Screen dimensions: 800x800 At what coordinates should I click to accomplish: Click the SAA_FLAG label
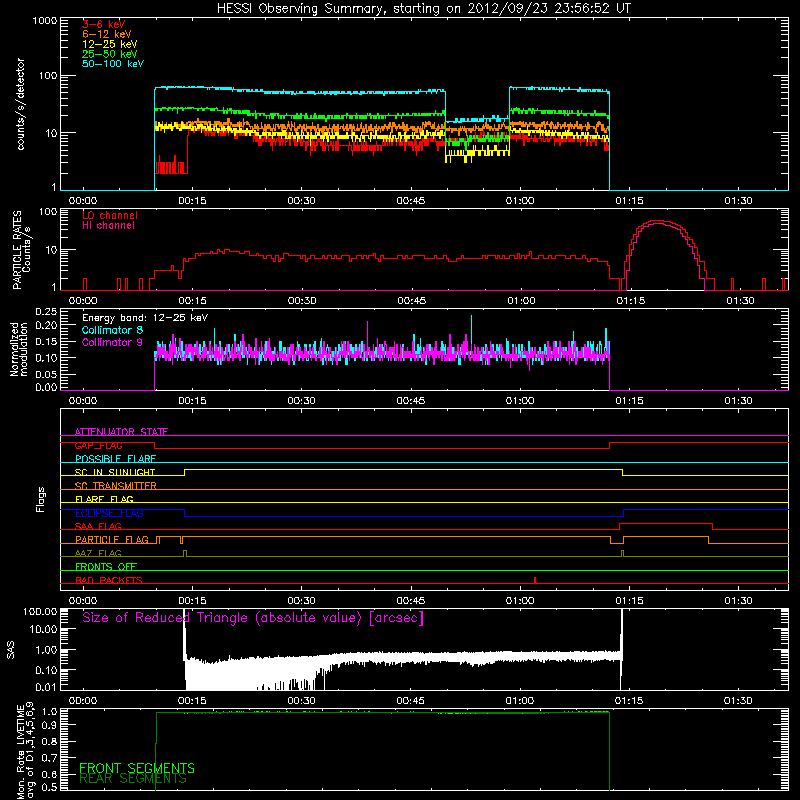(98, 526)
